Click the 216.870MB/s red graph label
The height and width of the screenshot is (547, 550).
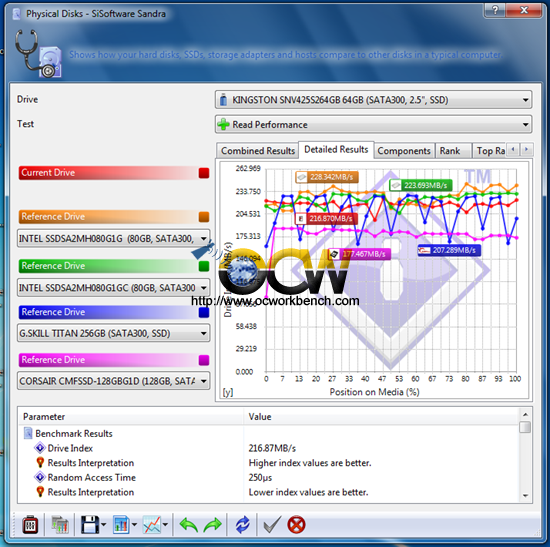326,219
